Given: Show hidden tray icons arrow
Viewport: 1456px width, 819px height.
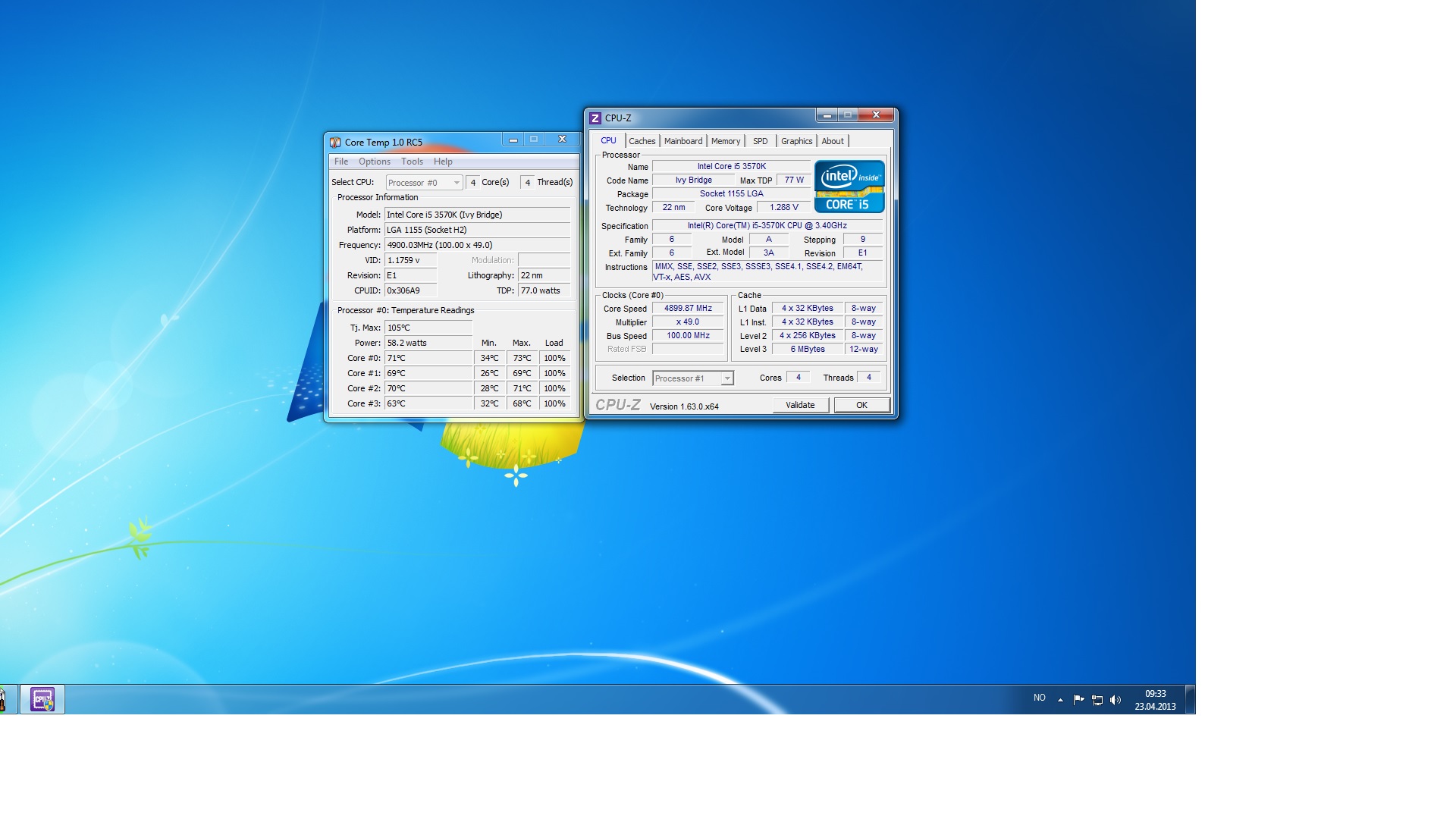Looking at the screenshot, I should tap(1060, 699).
